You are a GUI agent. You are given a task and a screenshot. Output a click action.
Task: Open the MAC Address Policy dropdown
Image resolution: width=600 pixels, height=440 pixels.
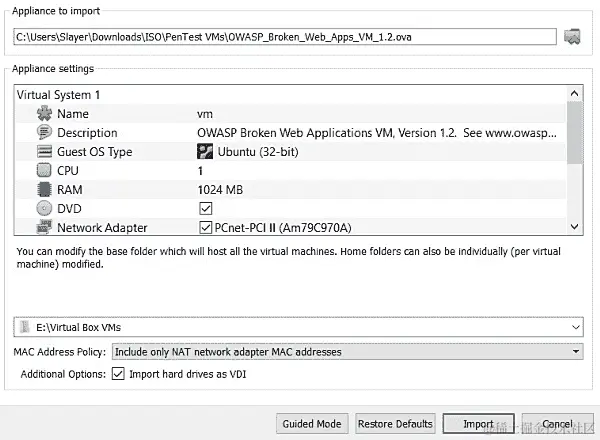[x=576, y=352]
